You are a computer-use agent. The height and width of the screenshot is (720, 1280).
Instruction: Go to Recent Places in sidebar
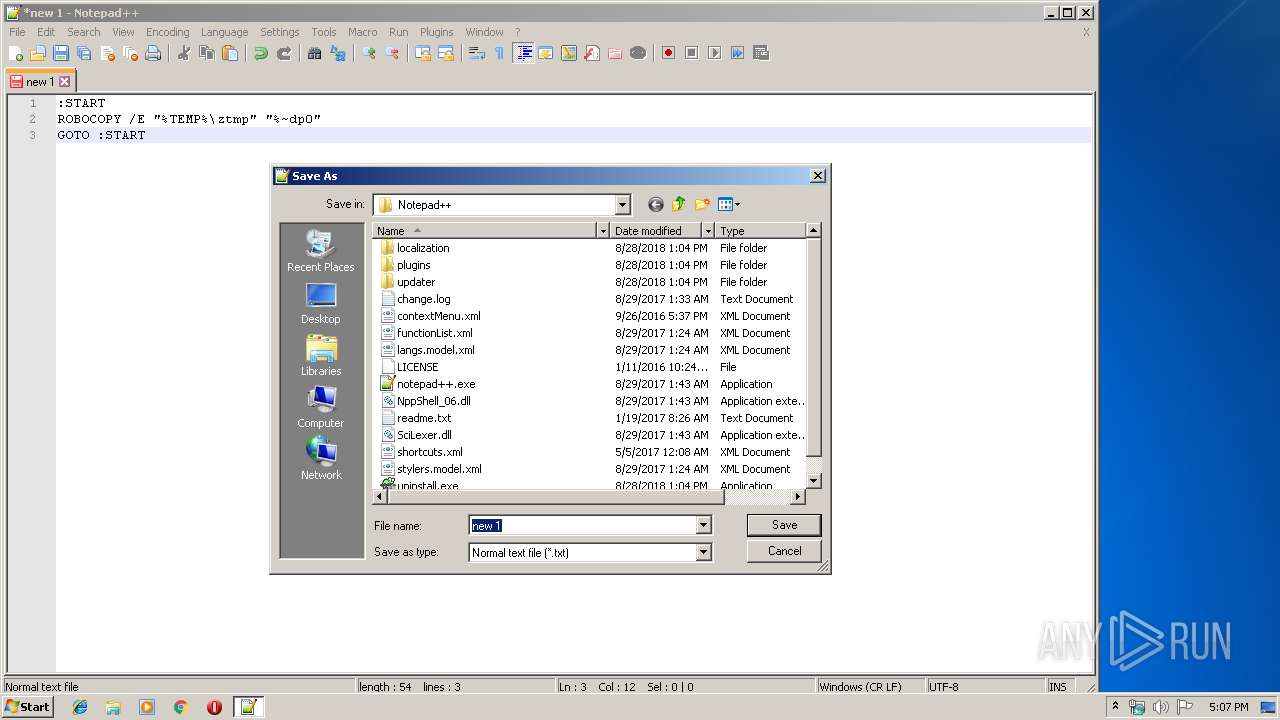pyautogui.click(x=321, y=251)
